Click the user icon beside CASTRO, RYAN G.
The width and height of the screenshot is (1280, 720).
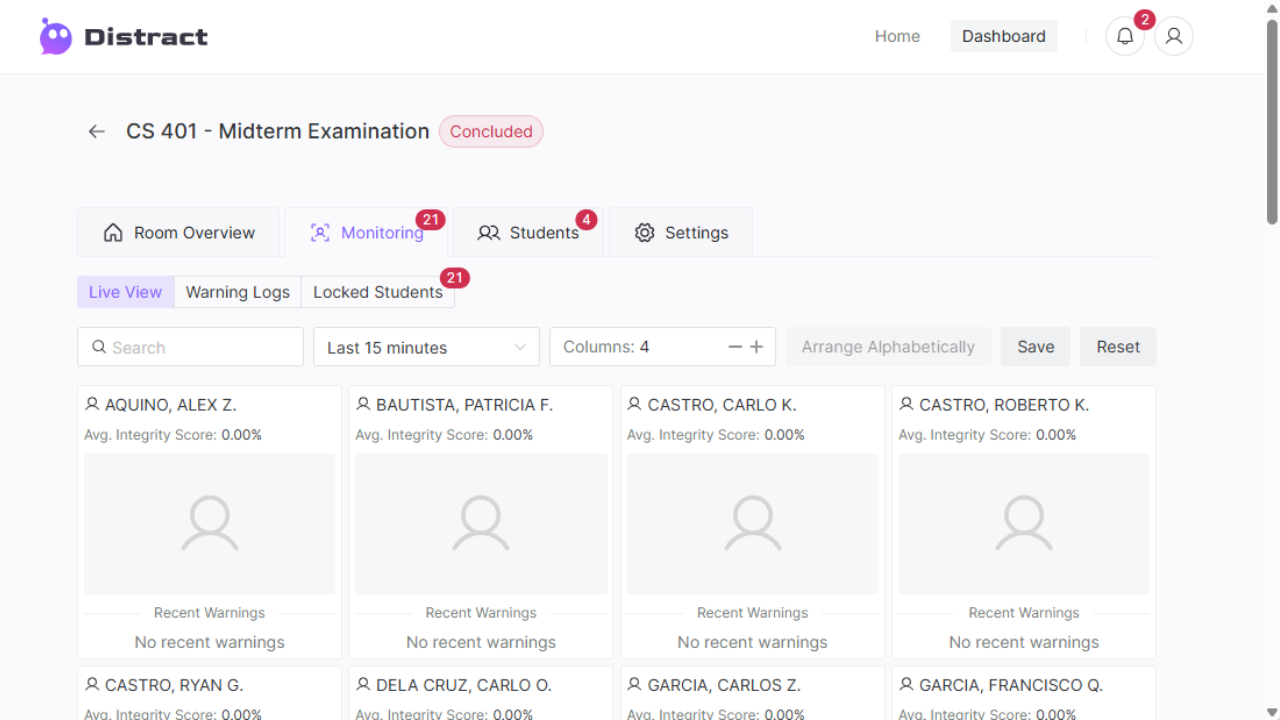pos(92,684)
